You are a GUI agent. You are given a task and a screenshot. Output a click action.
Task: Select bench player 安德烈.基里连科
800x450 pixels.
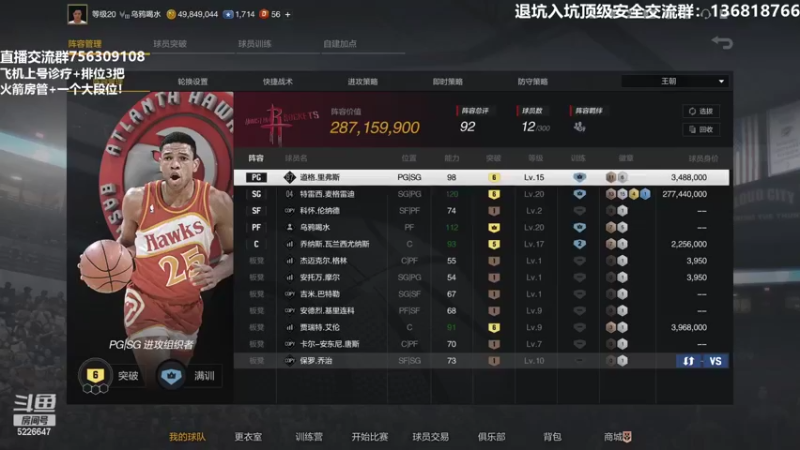pyautogui.click(x=481, y=311)
